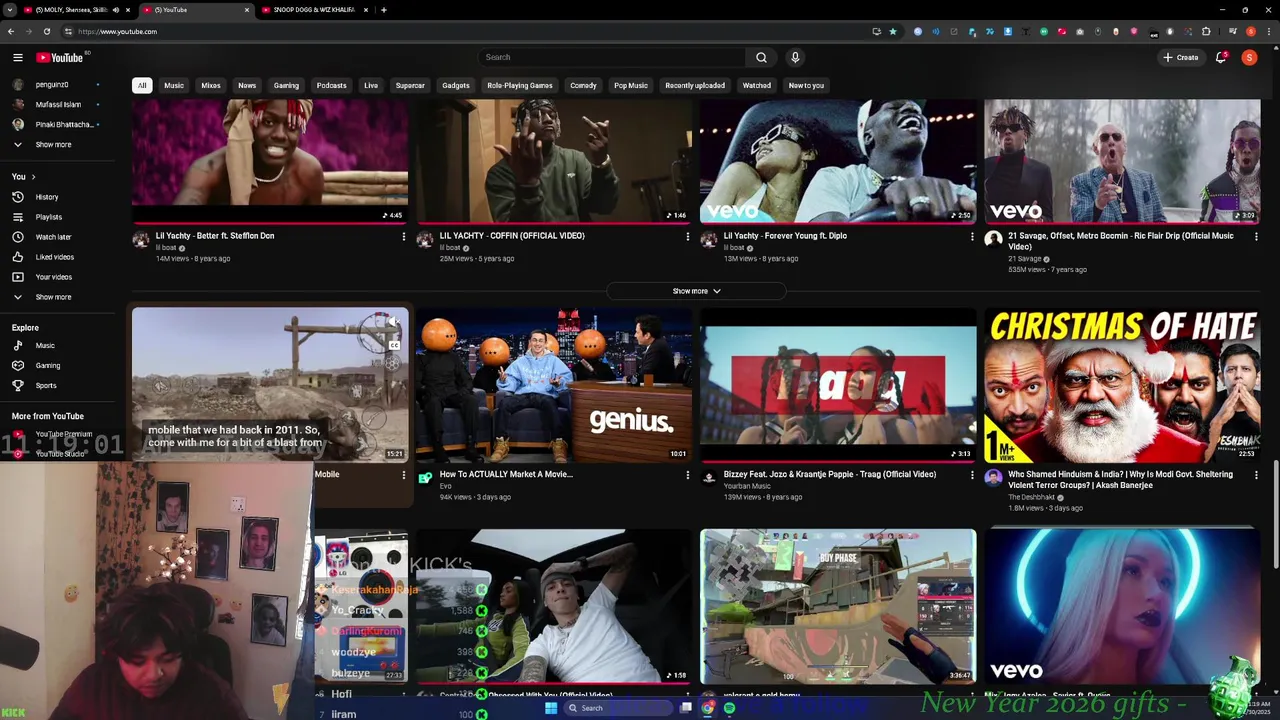Select the Role-Playing Games filter chip
This screenshot has height=720, width=1280.
pos(520,86)
